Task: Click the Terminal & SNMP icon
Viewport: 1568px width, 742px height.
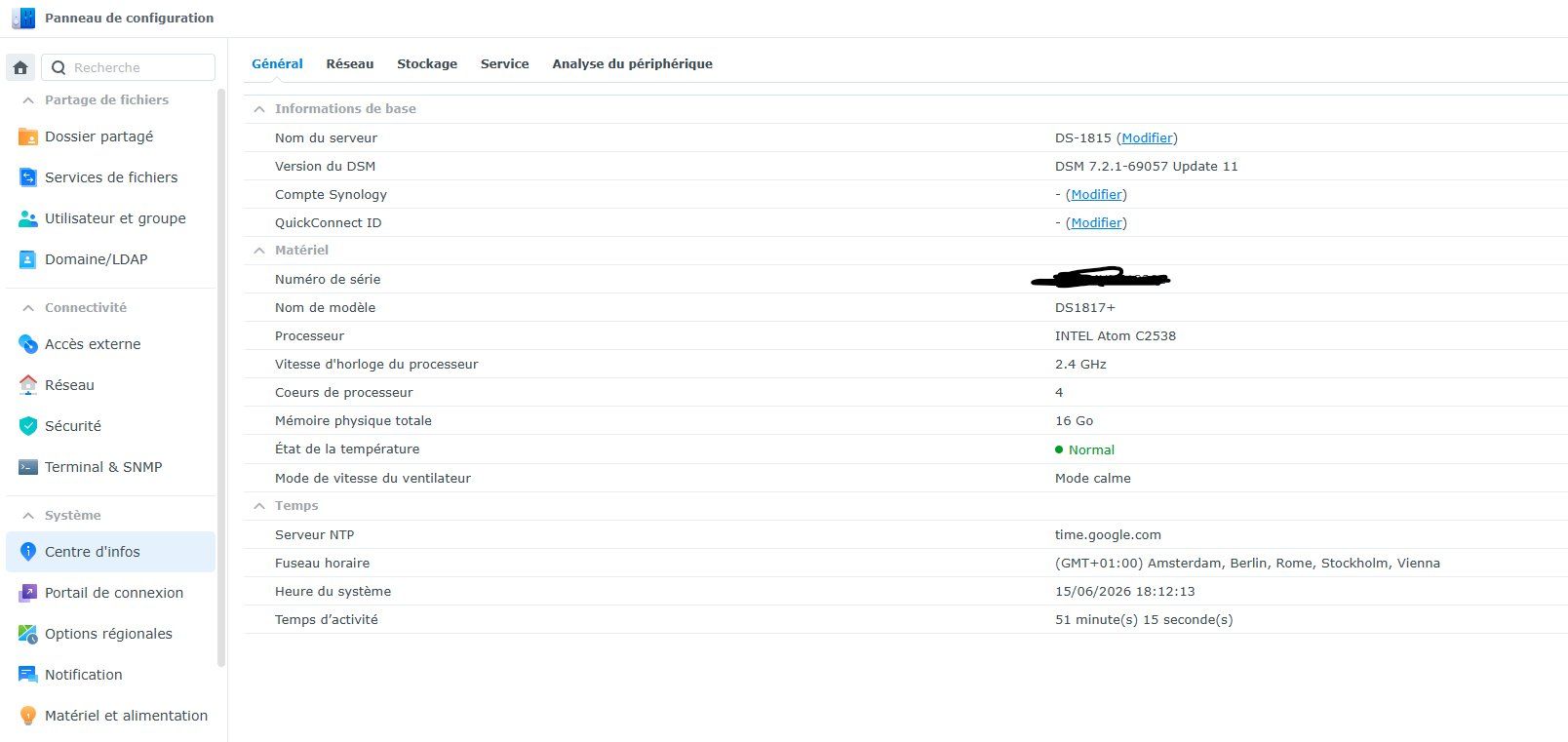Action: [x=28, y=467]
